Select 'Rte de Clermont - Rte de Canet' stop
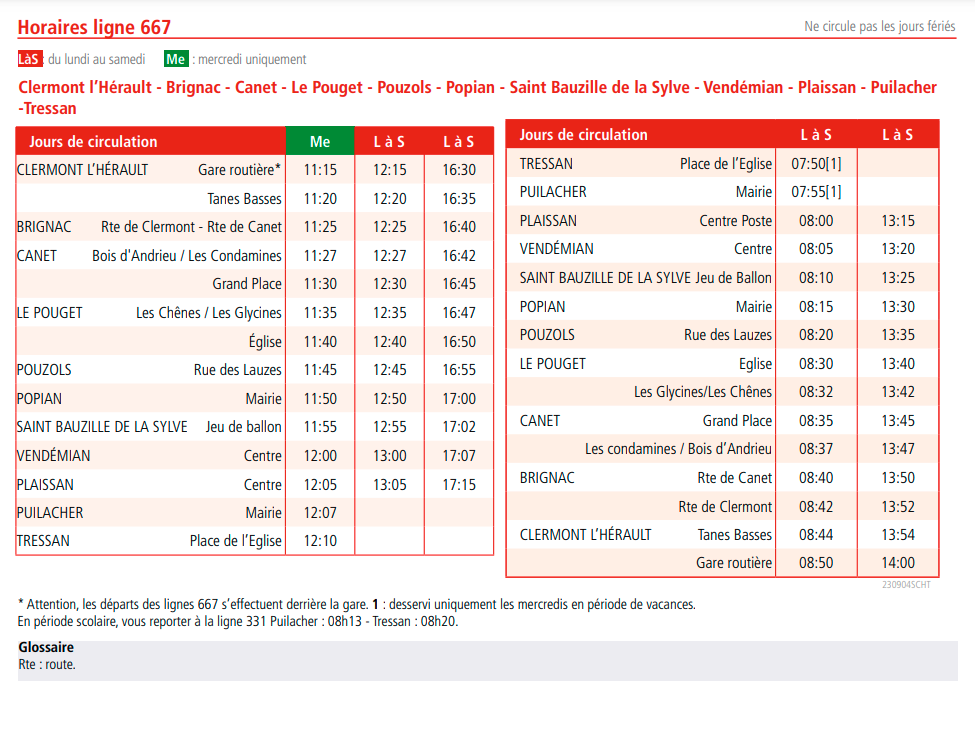975x731 pixels. pos(191,227)
